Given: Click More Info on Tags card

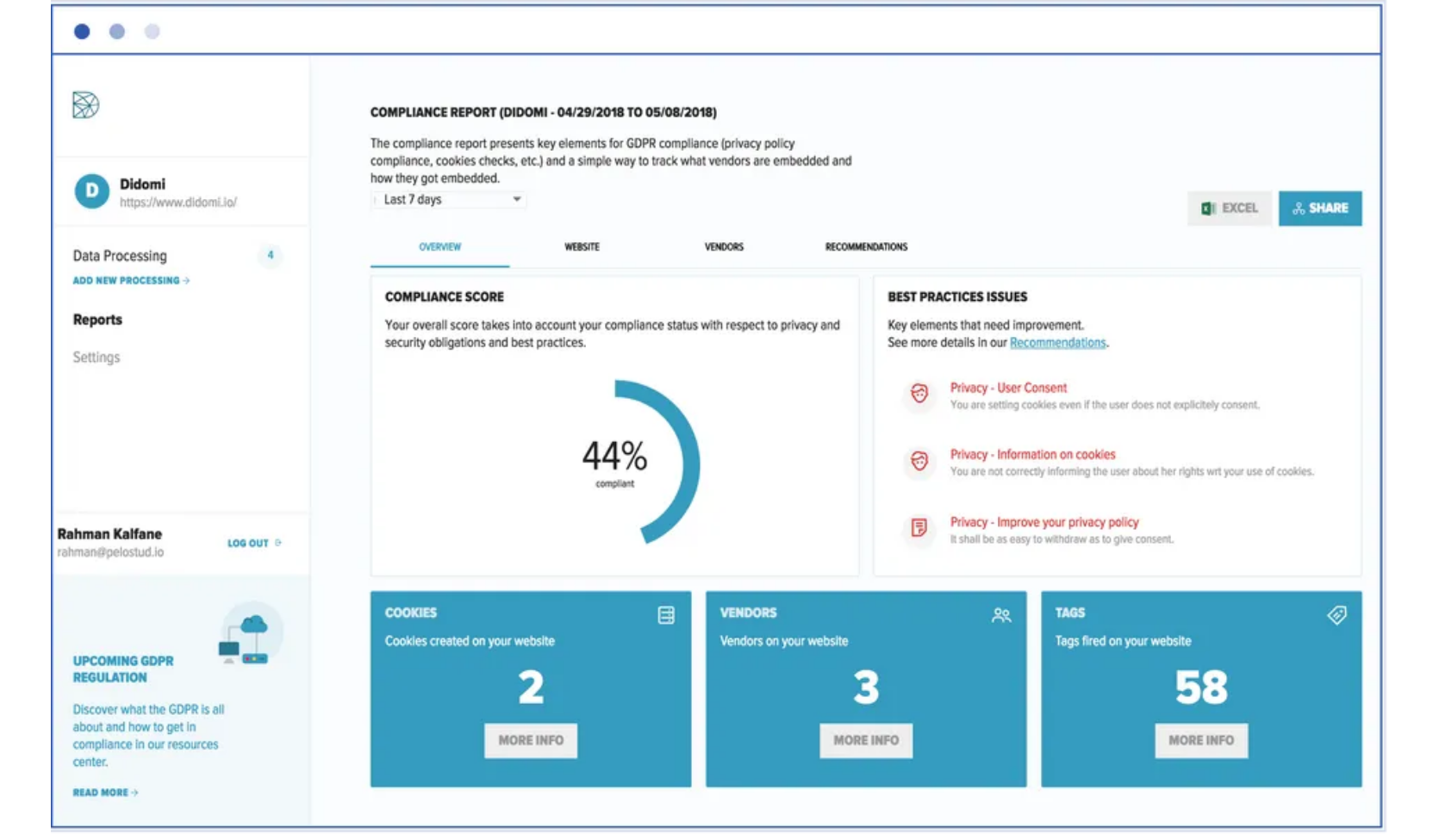Looking at the screenshot, I should (1201, 741).
